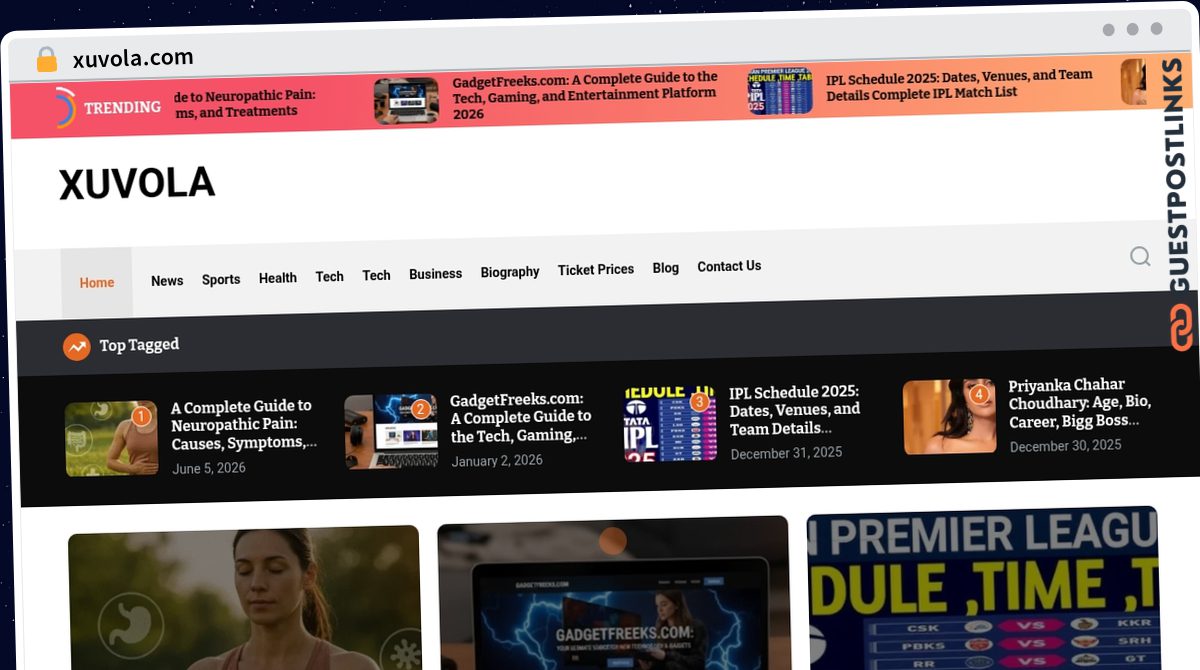Click the Trending spinner logo icon

[64, 108]
